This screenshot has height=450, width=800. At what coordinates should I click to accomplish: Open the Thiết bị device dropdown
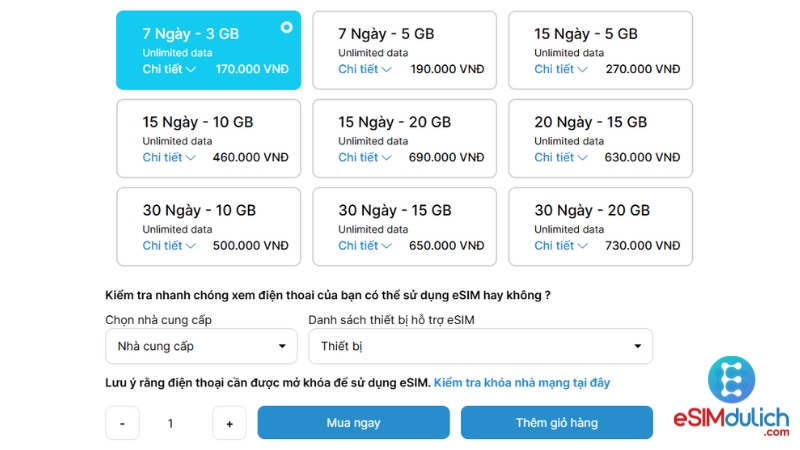coord(480,346)
